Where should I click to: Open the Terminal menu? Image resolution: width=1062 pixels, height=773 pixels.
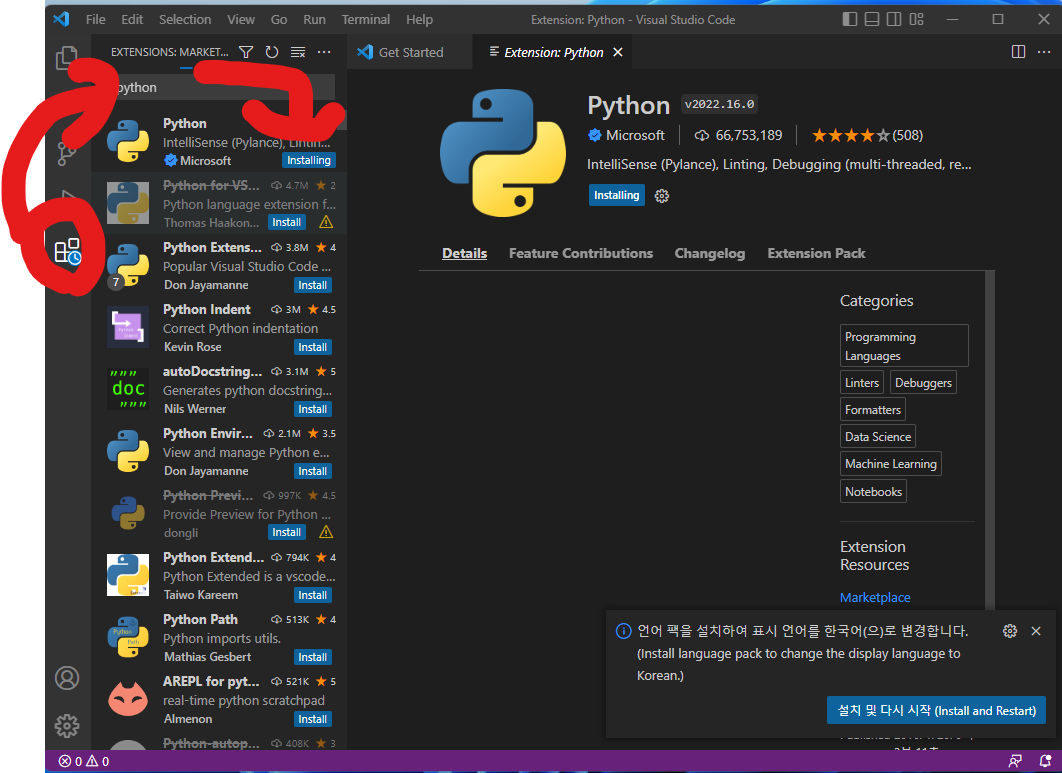pos(366,20)
